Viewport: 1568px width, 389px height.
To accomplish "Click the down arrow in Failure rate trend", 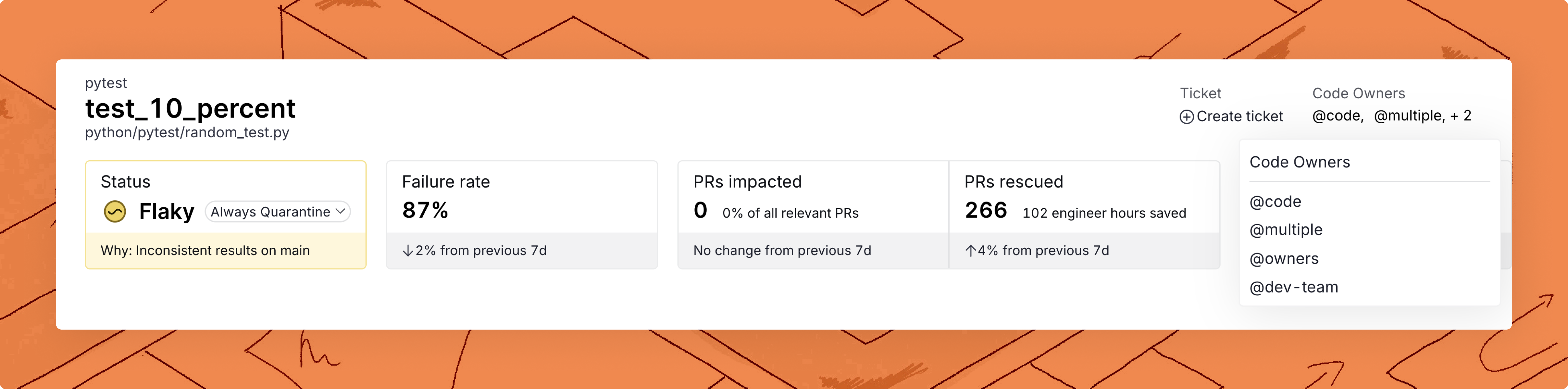I will [x=408, y=251].
